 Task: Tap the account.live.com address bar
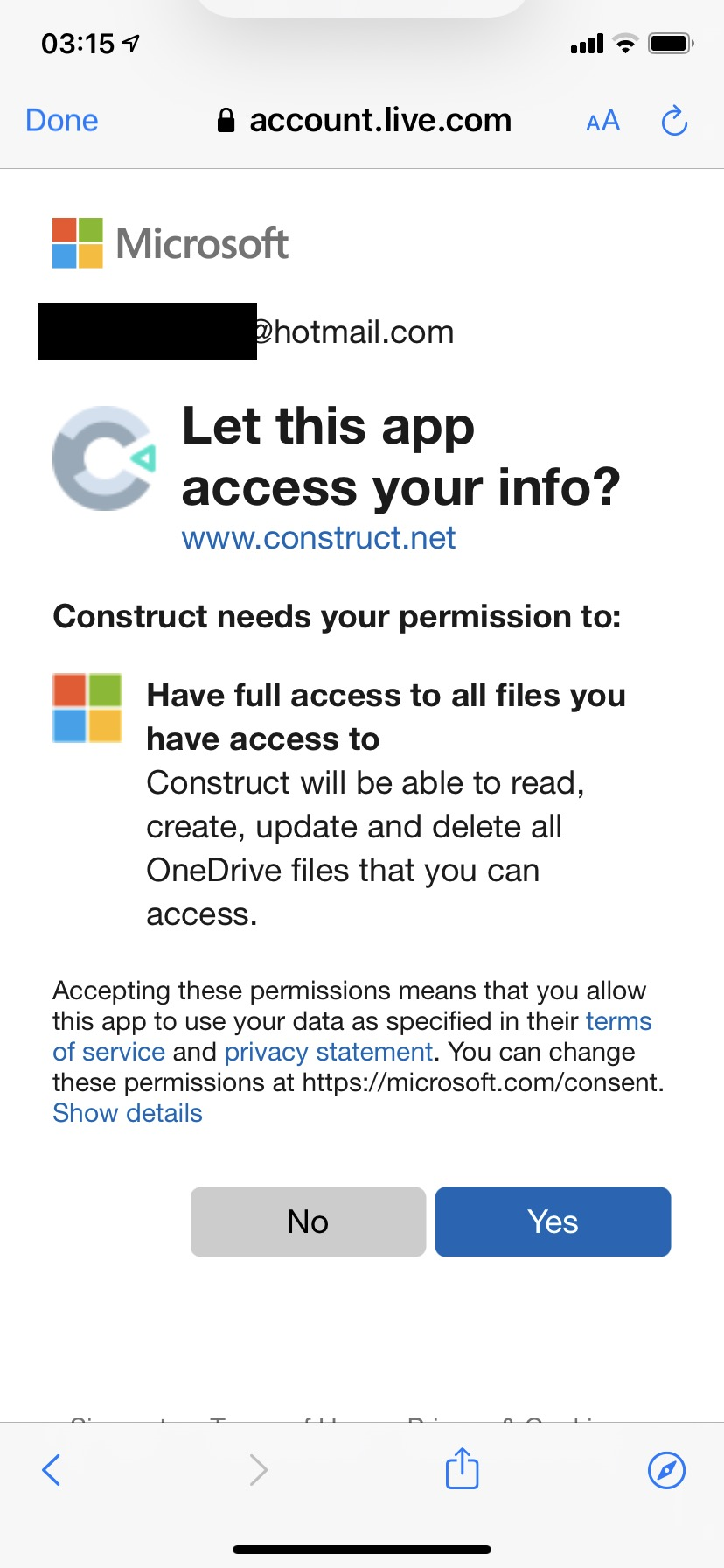pyautogui.click(x=364, y=121)
